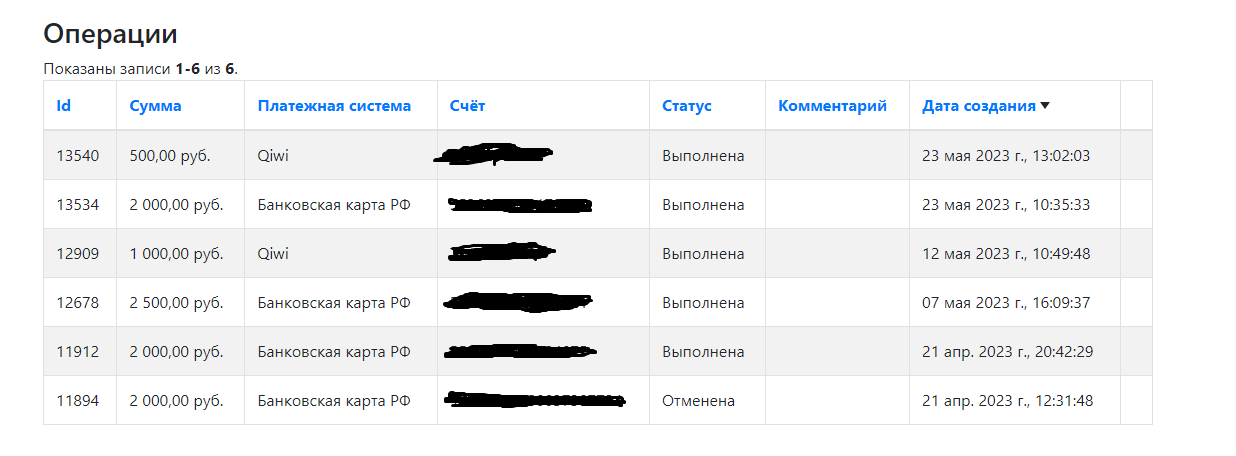Click the sort arrow beside Дата создания
The image size is (1236, 456).
[x=1045, y=106]
